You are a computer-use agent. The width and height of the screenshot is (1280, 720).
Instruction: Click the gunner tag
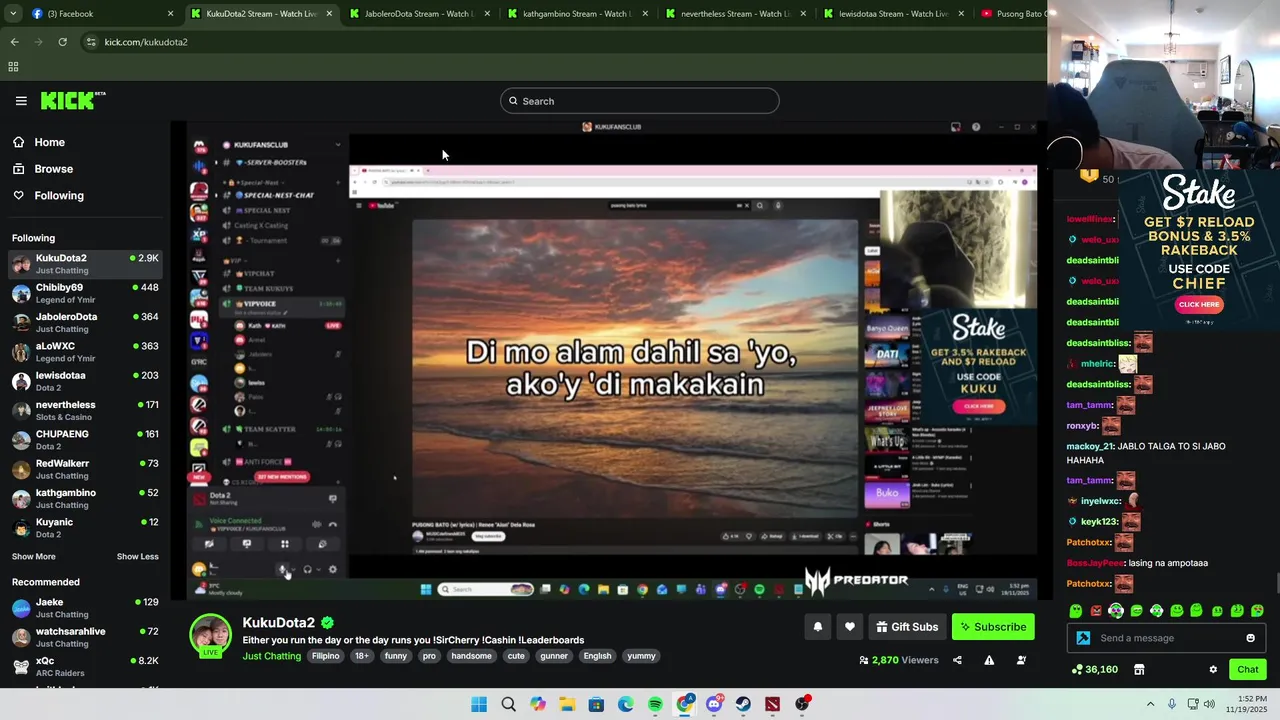[554, 656]
